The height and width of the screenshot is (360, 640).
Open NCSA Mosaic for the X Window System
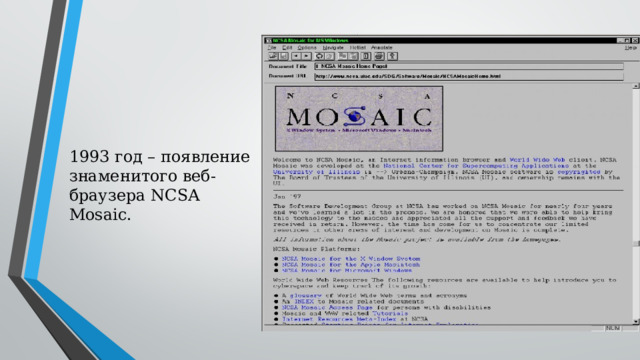(x=351, y=259)
